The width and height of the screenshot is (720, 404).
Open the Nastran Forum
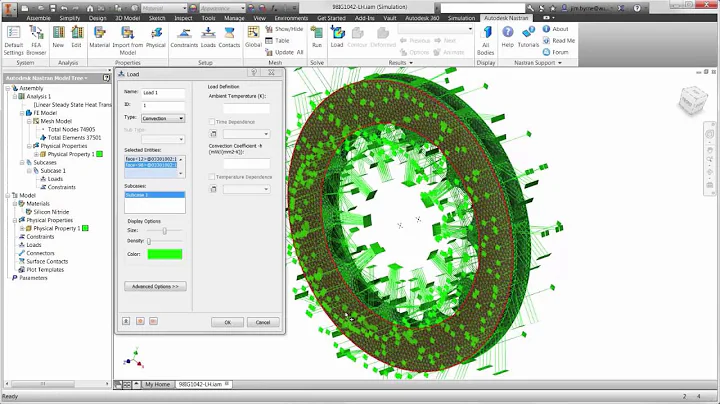click(556, 52)
